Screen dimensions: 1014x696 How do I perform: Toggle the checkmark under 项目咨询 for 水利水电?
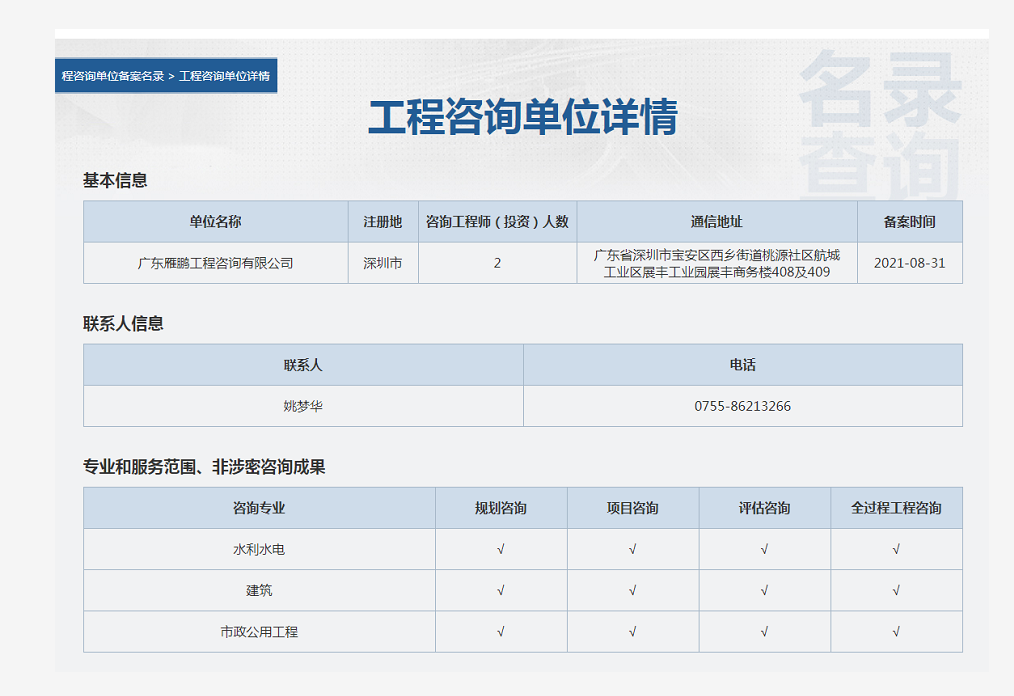coord(632,549)
